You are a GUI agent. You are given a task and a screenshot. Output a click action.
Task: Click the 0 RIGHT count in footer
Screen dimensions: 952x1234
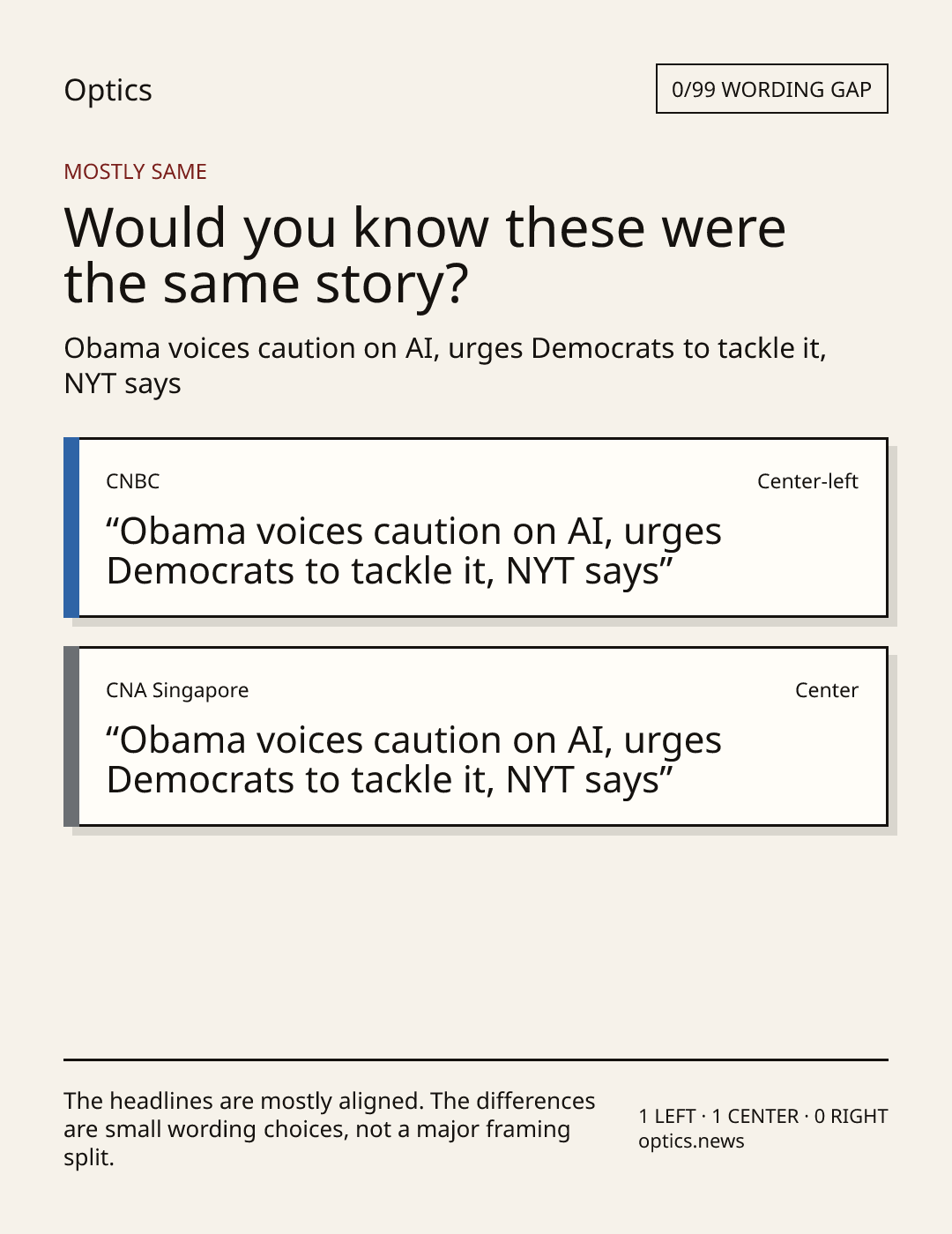pyautogui.click(x=852, y=1117)
